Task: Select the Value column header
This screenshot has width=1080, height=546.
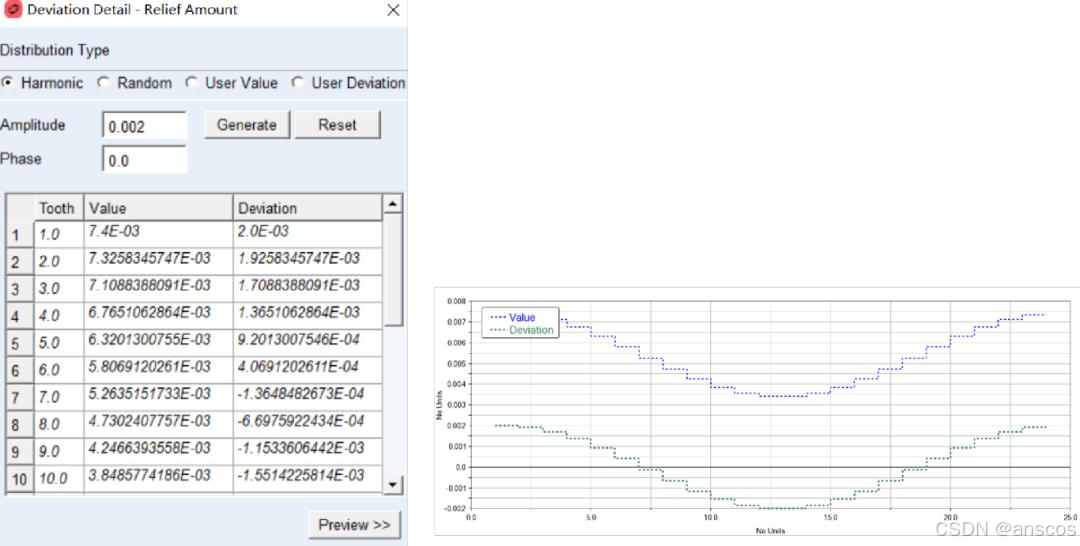Action: [x=158, y=208]
